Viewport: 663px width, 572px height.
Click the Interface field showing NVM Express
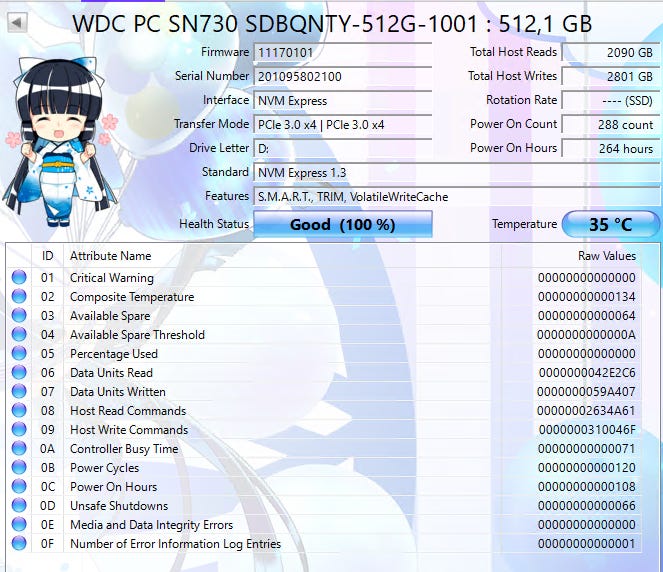tap(342, 101)
